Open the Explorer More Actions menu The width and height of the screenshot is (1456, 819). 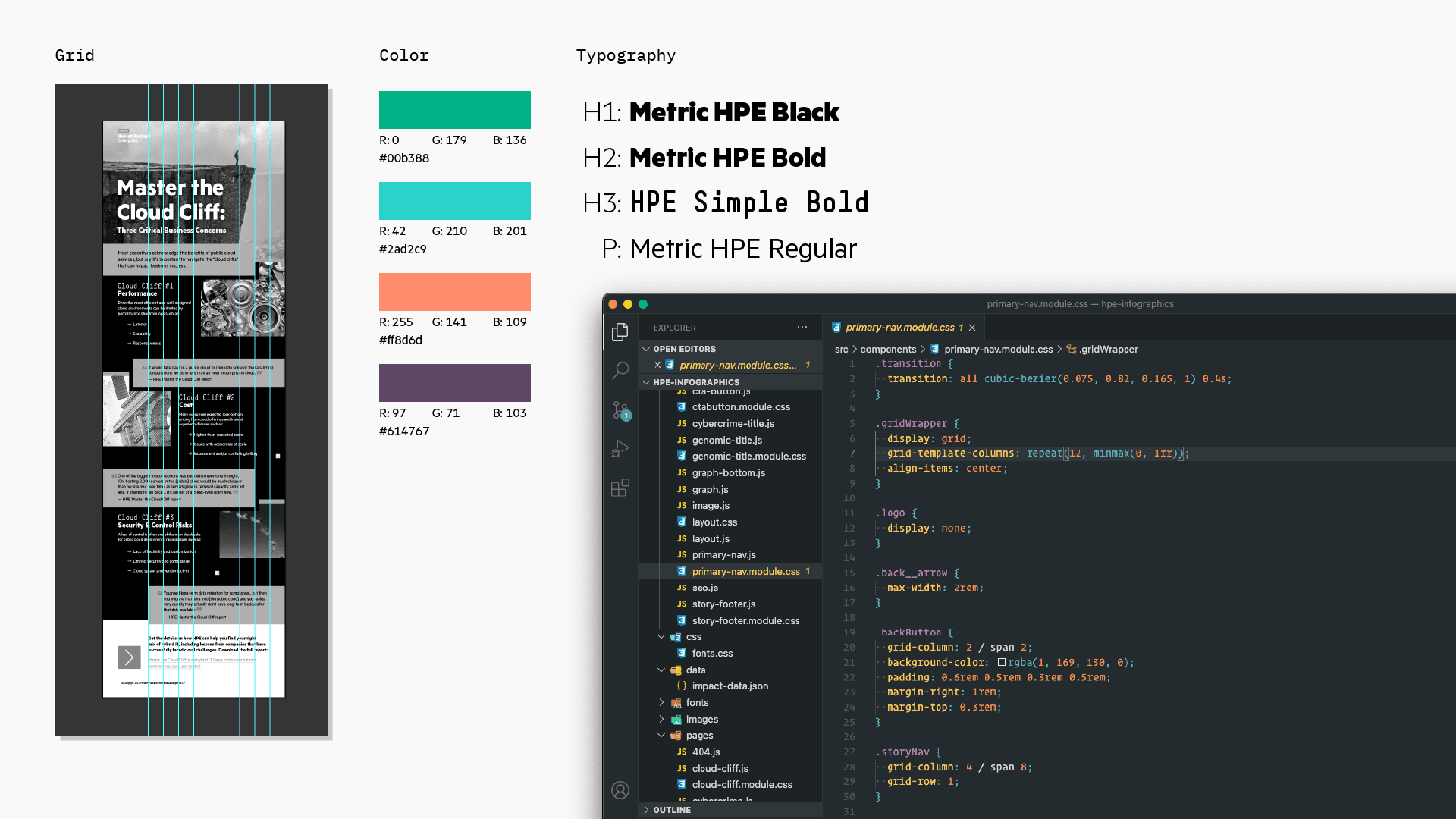point(802,327)
